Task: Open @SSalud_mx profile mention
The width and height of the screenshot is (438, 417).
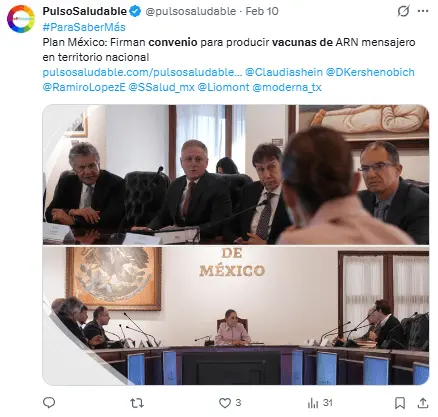Action: point(161,87)
